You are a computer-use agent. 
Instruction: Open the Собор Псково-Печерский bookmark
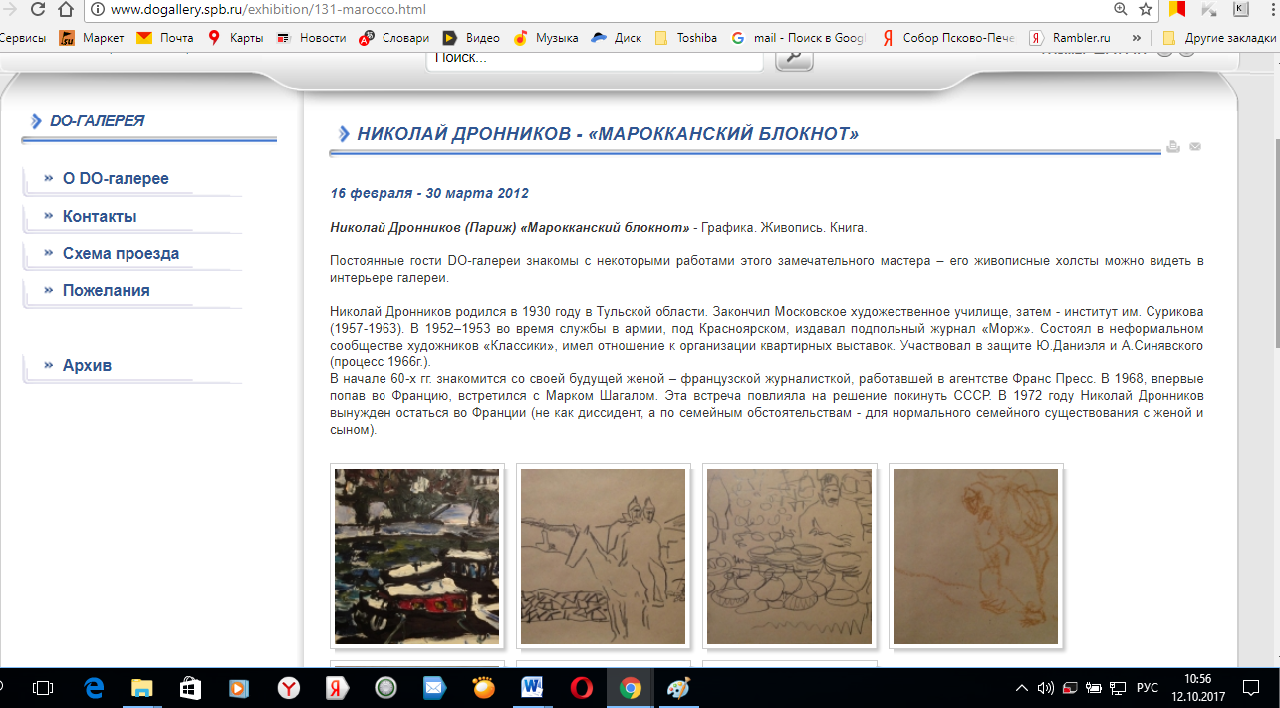pyautogui.click(x=948, y=38)
